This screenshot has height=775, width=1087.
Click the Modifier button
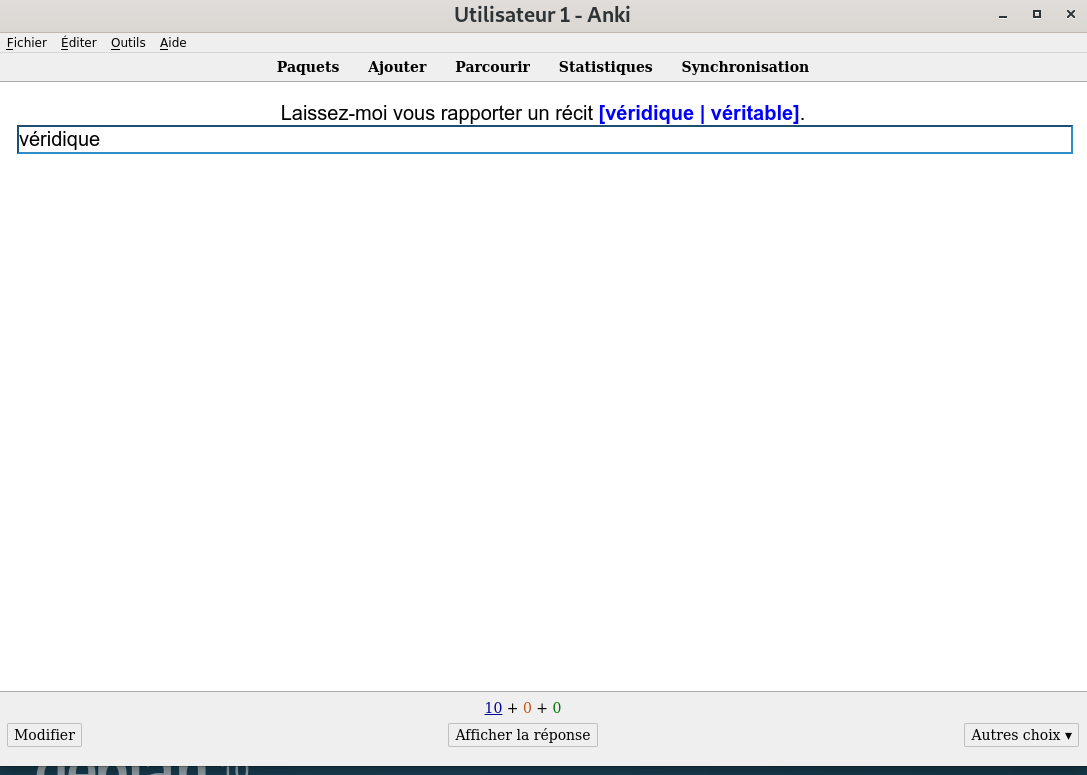tap(44, 735)
